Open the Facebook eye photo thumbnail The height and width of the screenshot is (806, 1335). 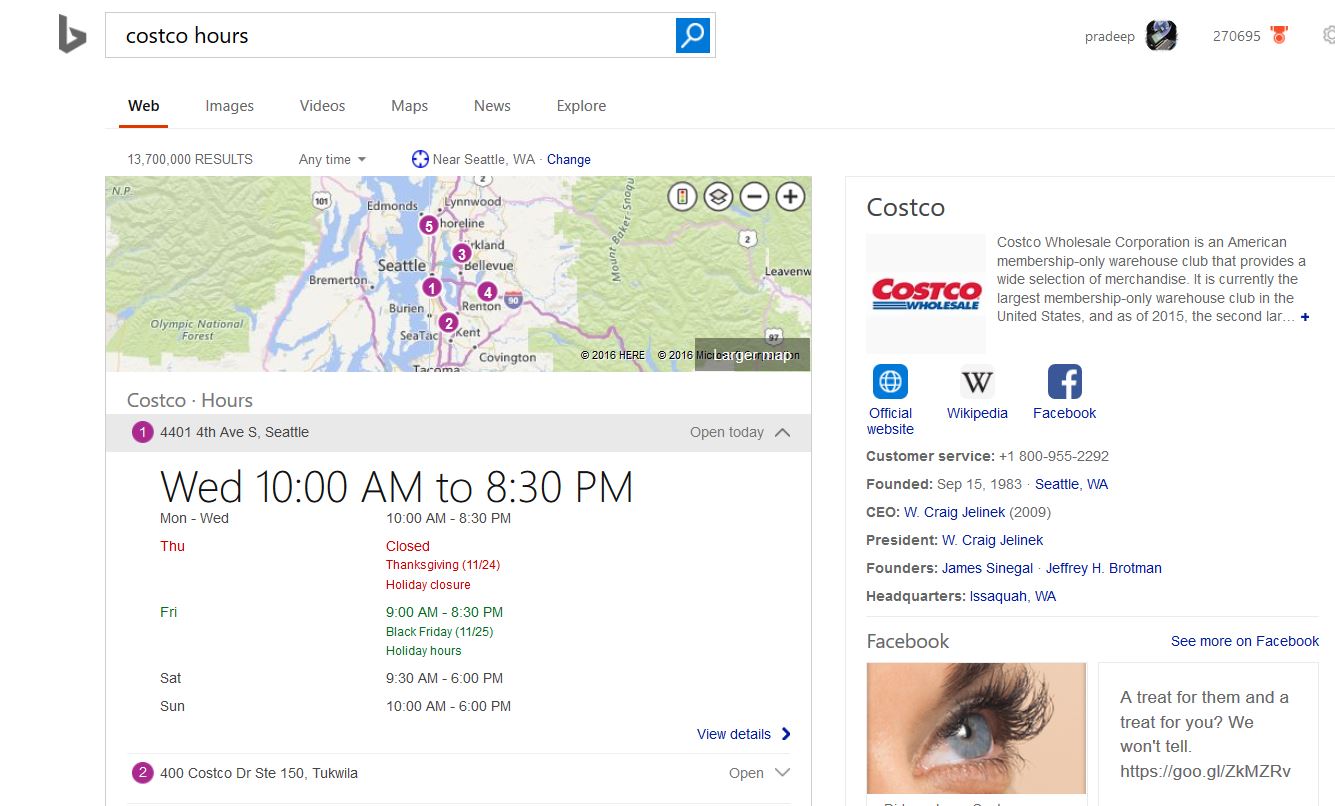pyautogui.click(x=976, y=728)
